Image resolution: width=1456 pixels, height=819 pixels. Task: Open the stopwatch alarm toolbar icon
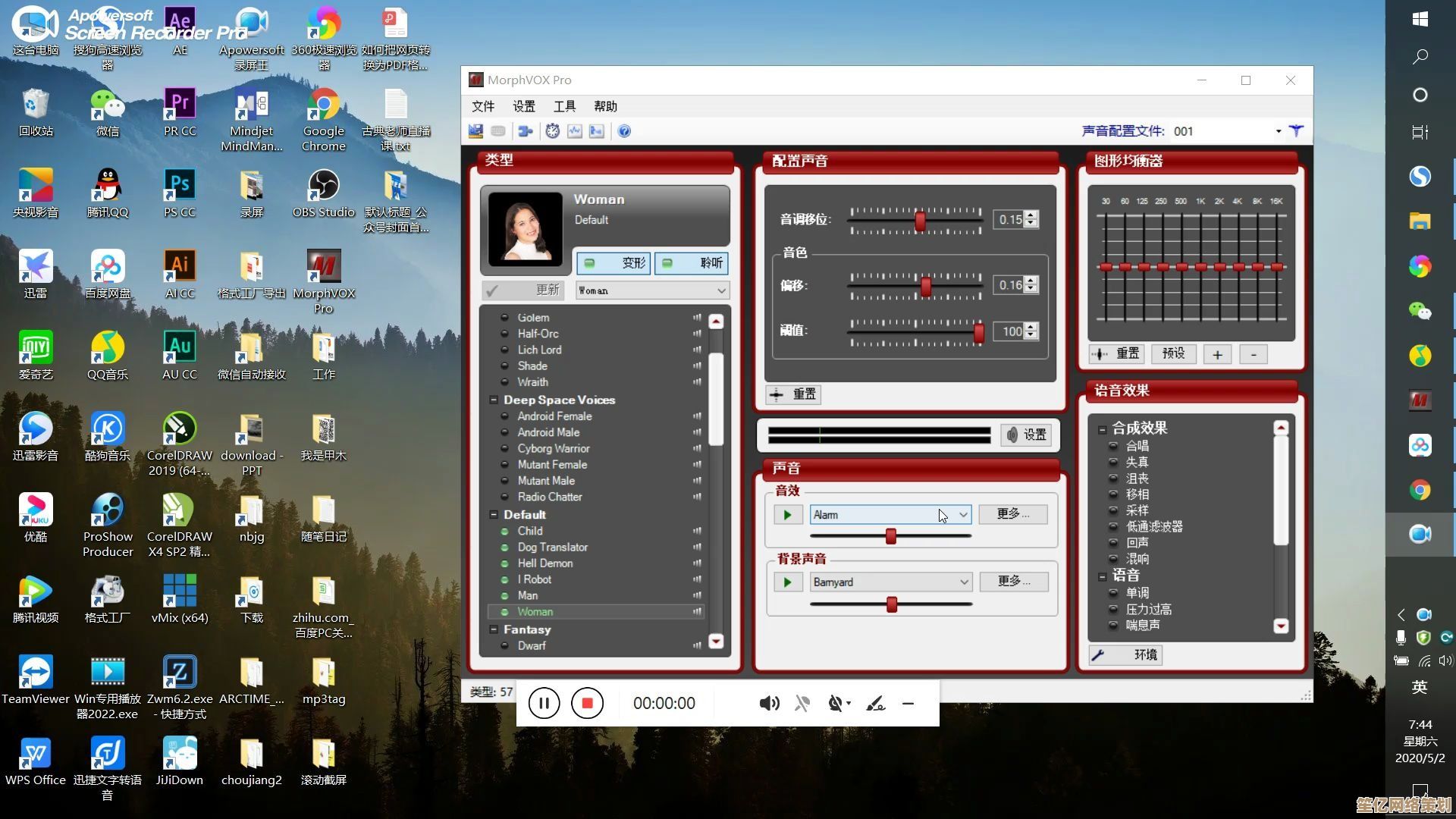pyautogui.click(x=553, y=131)
